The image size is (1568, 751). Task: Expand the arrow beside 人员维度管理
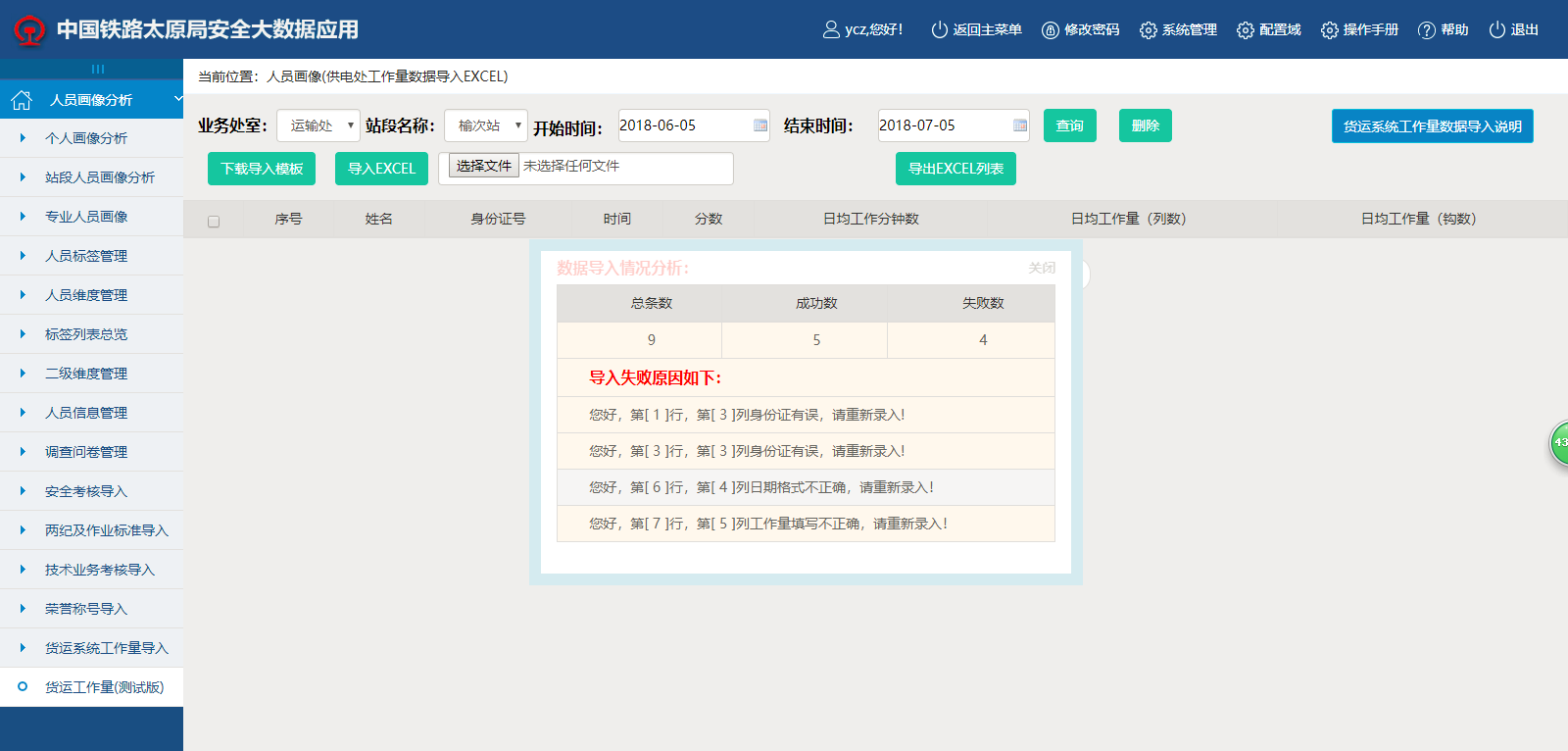pos(23,294)
